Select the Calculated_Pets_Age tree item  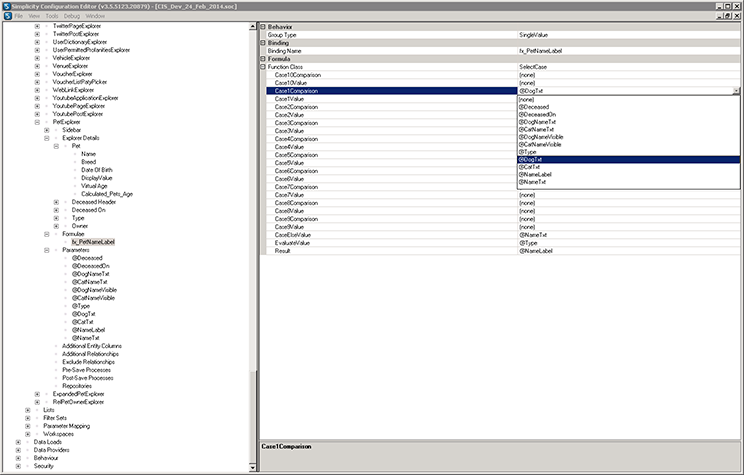107,194
